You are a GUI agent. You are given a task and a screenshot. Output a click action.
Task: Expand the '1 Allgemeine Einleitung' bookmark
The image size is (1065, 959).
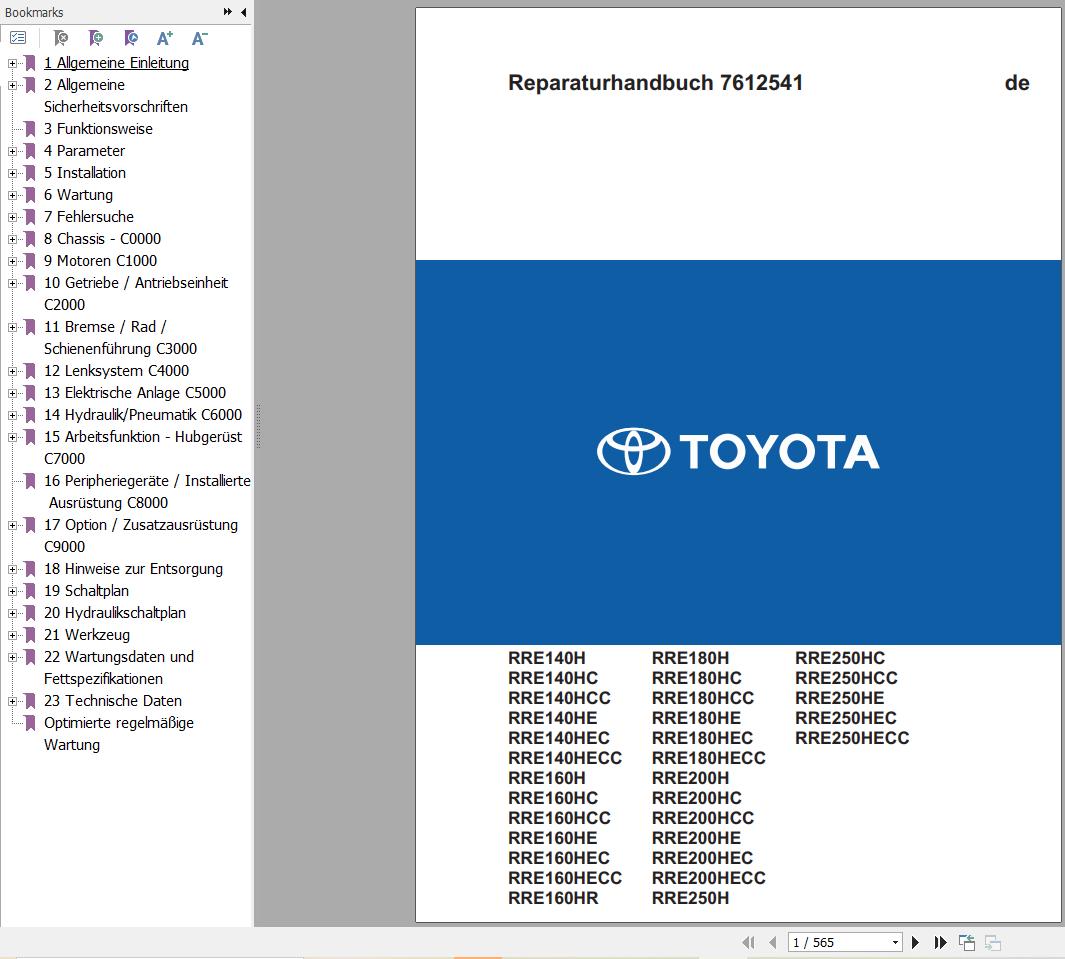(12, 63)
